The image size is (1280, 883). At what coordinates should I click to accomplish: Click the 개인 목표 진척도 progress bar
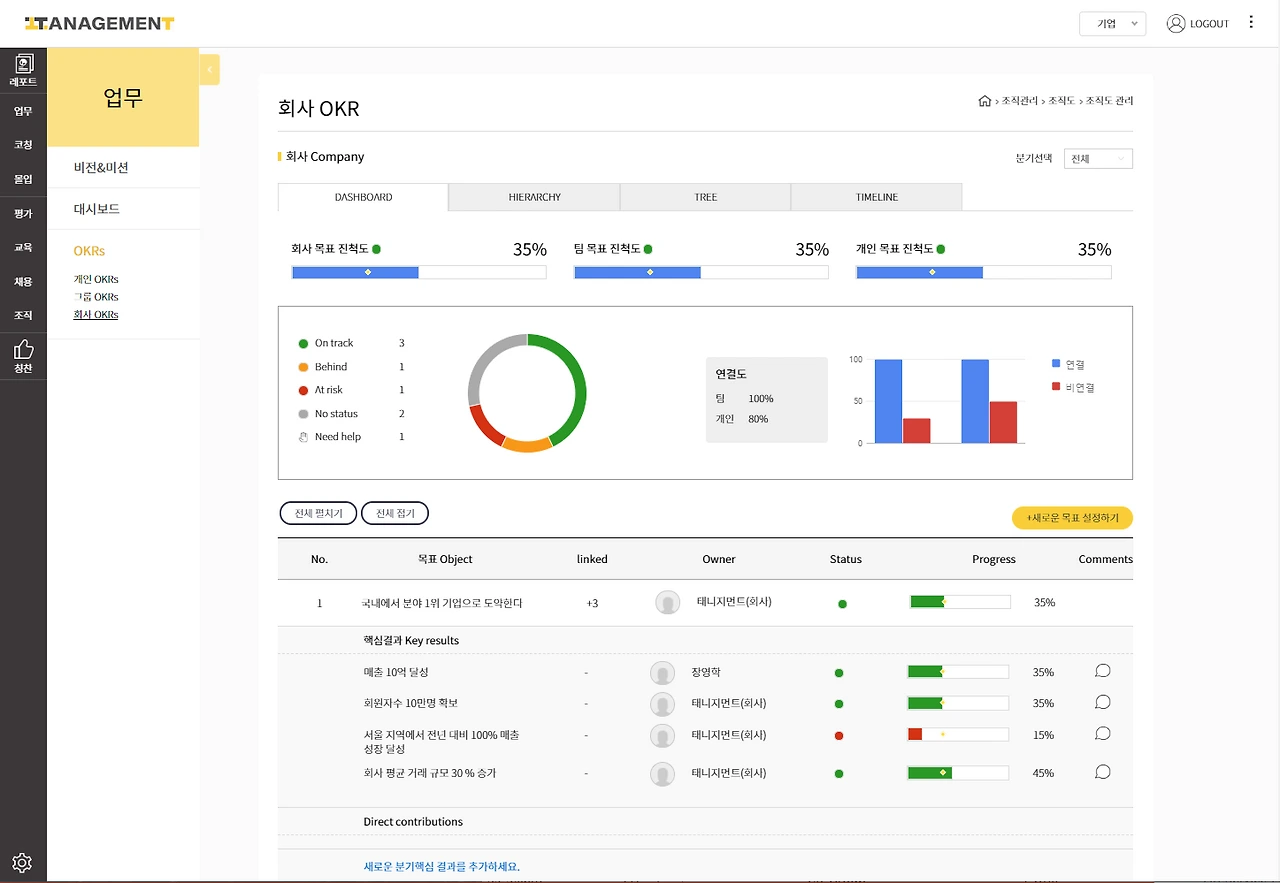coord(984,272)
